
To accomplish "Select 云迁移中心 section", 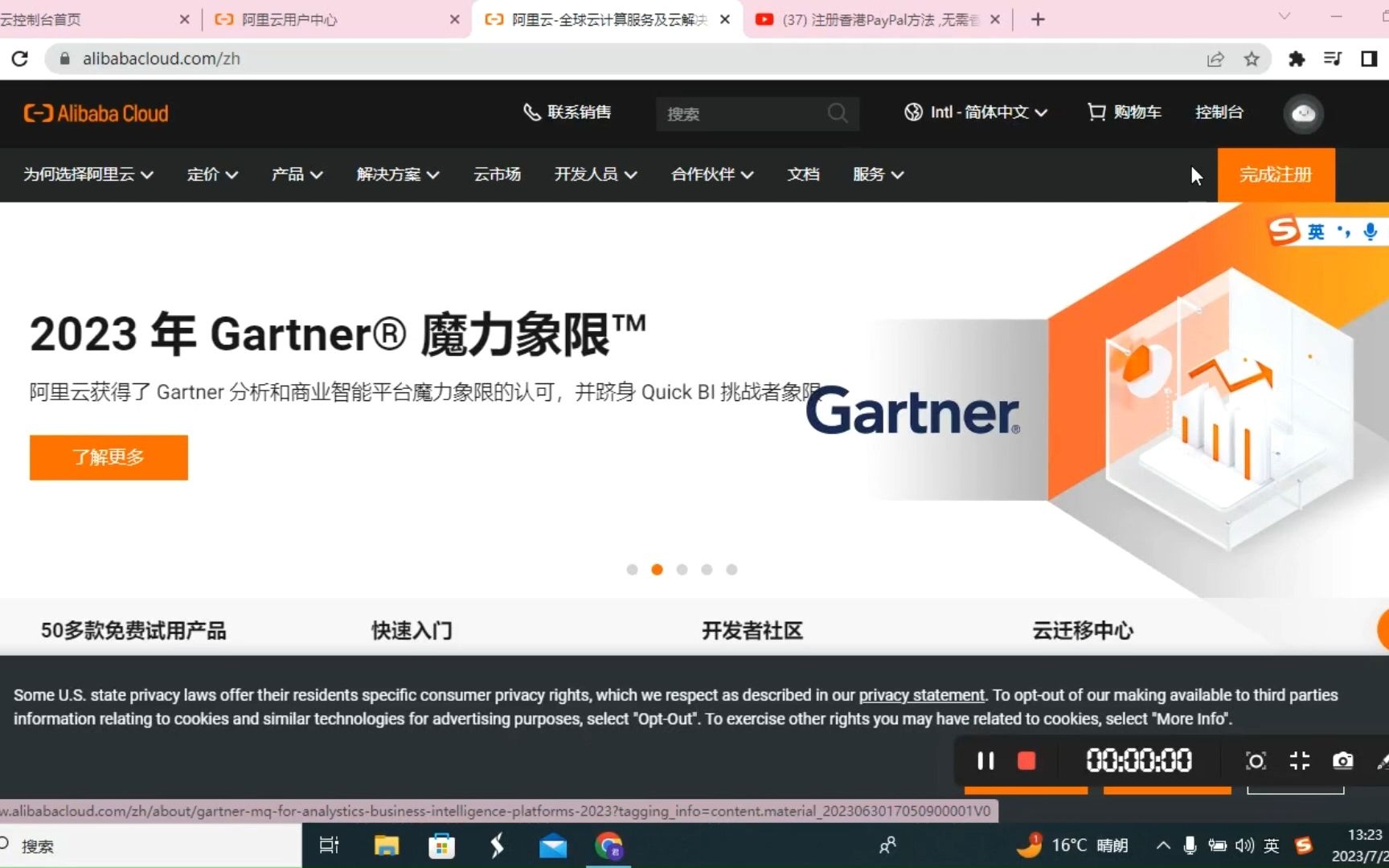I will coord(1083,630).
